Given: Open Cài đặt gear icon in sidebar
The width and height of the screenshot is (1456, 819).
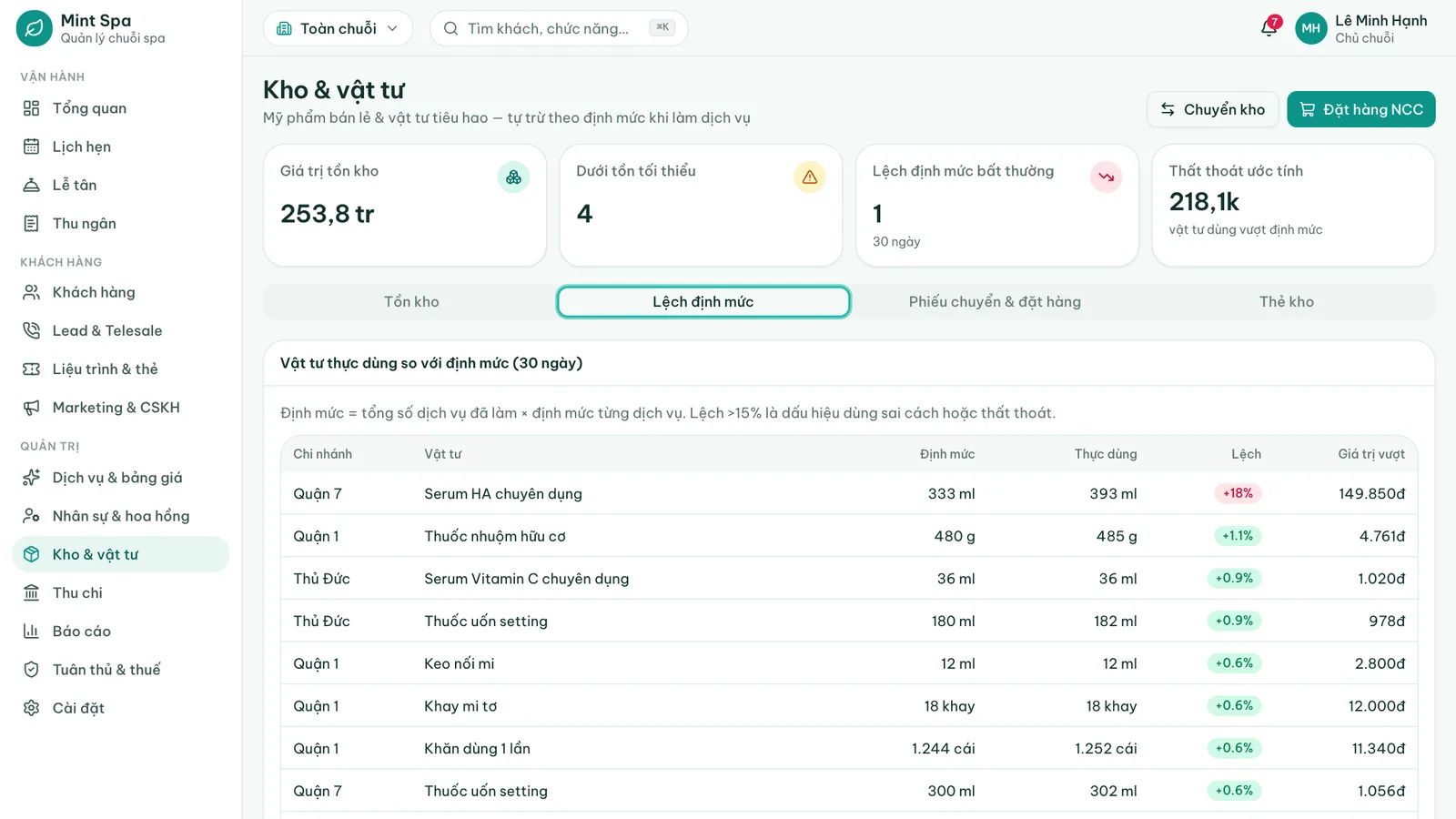Looking at the screenshot, I should pos(32,708).
